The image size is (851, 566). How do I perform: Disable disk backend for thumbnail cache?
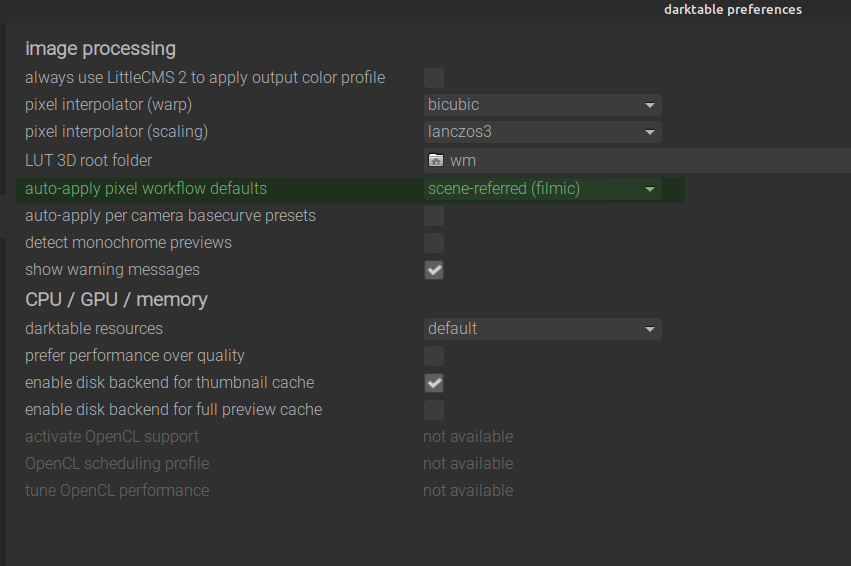[434, 383]
